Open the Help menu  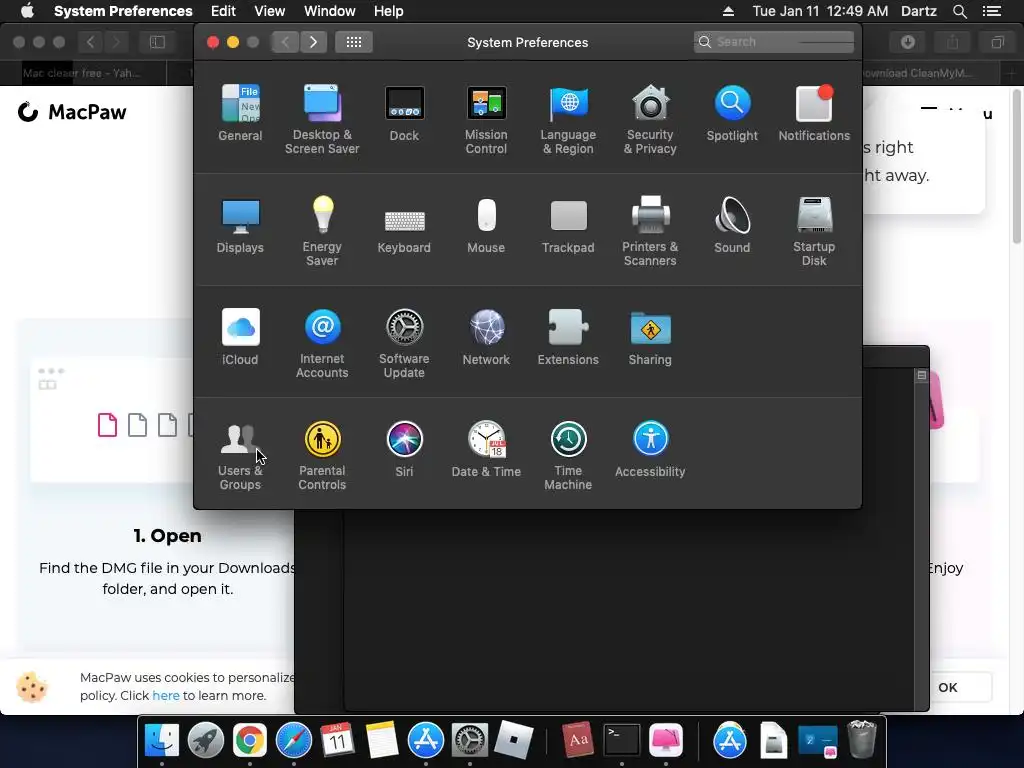389,11
